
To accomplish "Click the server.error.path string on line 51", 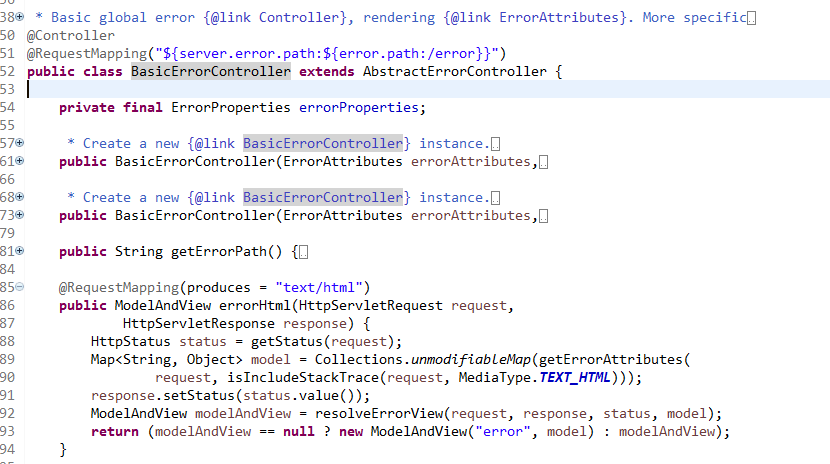I will (327, 53).
